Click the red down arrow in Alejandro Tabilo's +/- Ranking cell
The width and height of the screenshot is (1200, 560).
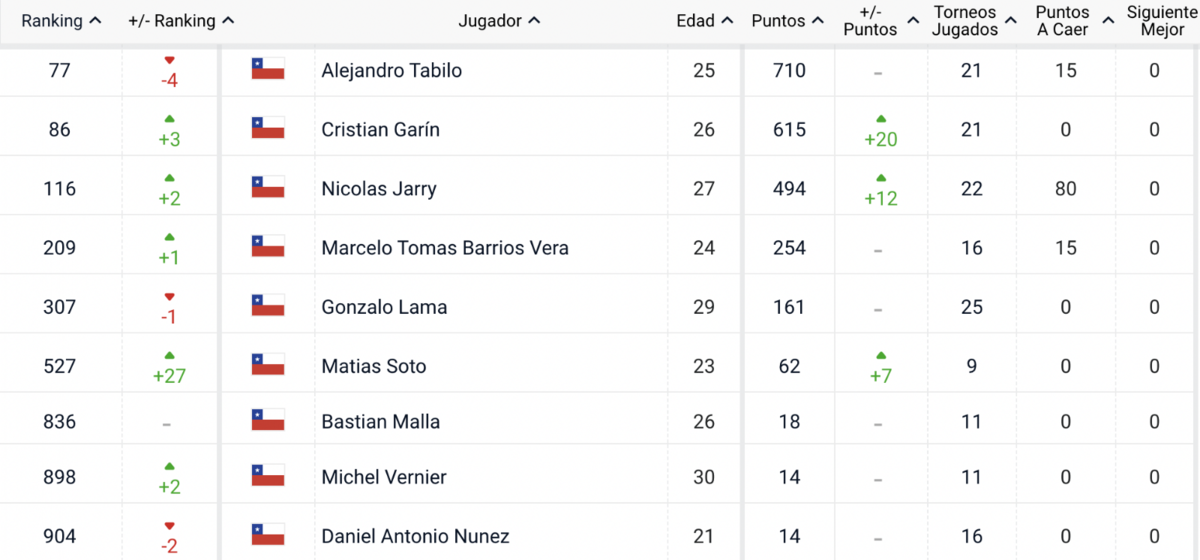(x=169, y=60)
